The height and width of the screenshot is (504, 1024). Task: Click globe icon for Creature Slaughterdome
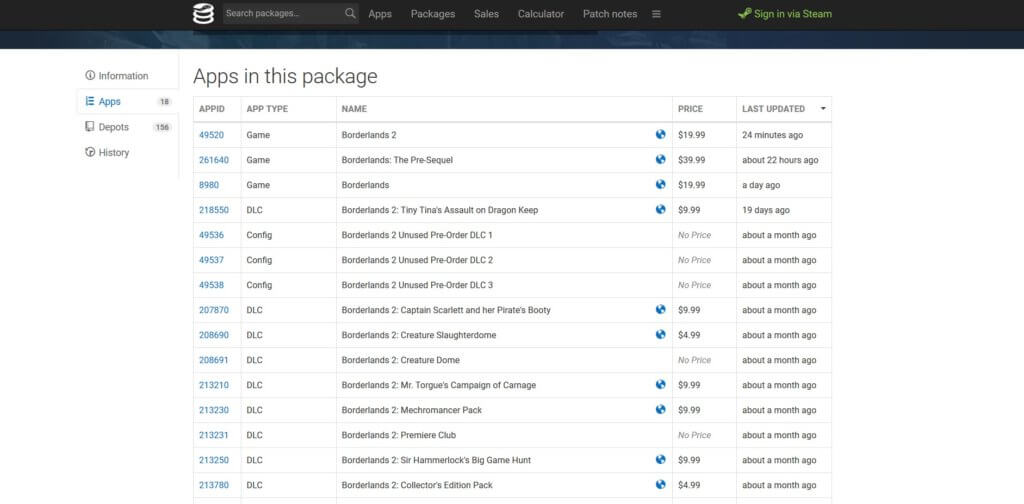coord(660,335)
